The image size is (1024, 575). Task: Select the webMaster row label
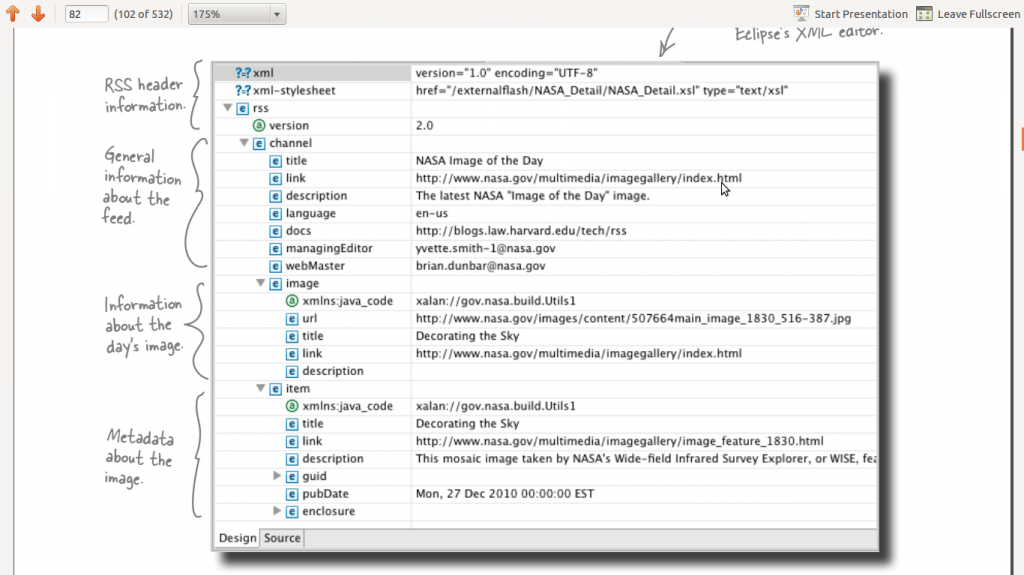click(315, 266)
